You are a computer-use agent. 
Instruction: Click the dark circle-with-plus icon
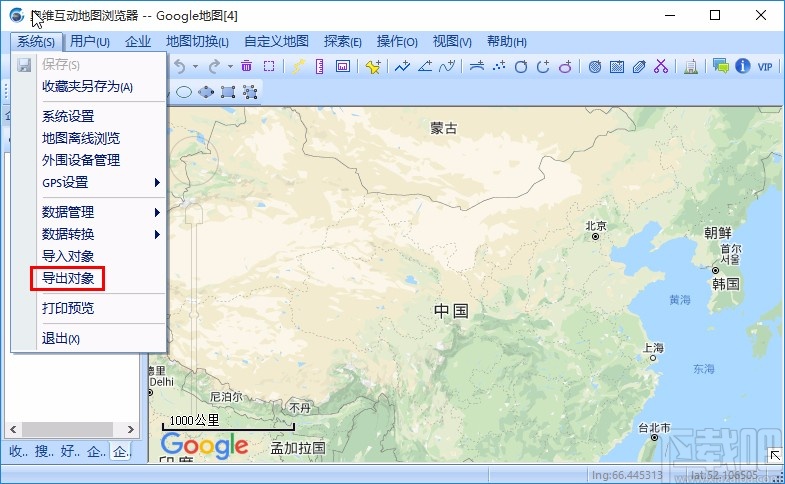543,66
